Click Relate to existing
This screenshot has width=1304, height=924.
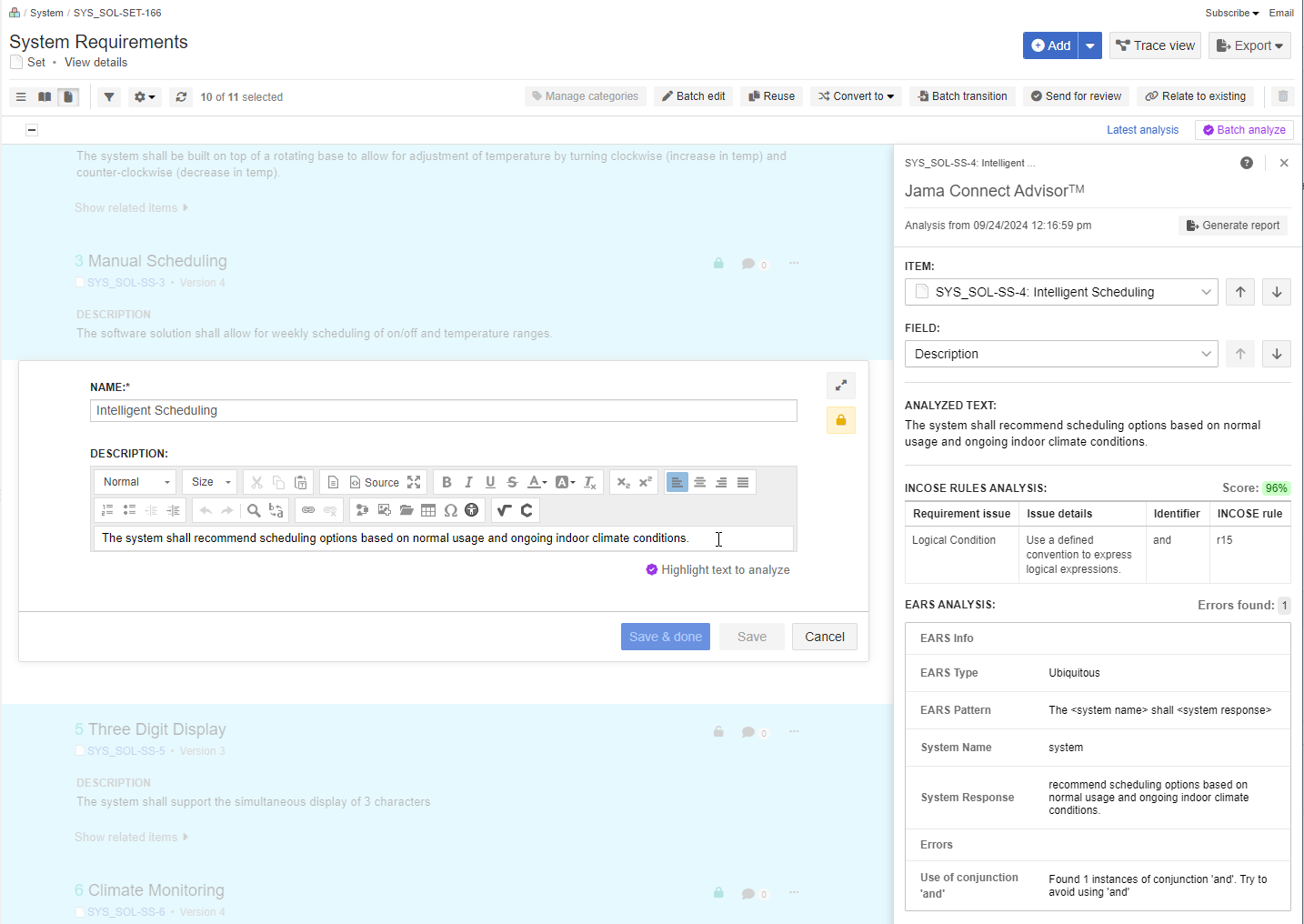tap(1196, 96)
